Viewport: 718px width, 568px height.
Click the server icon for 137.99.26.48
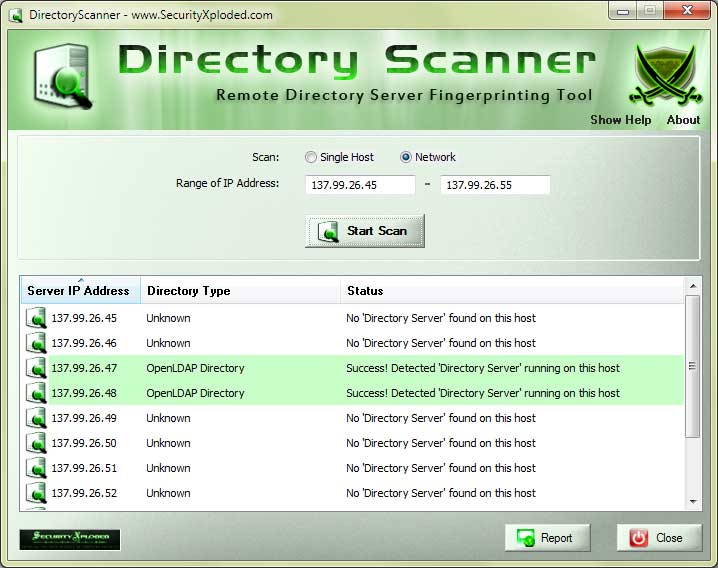tap(36, 393)
